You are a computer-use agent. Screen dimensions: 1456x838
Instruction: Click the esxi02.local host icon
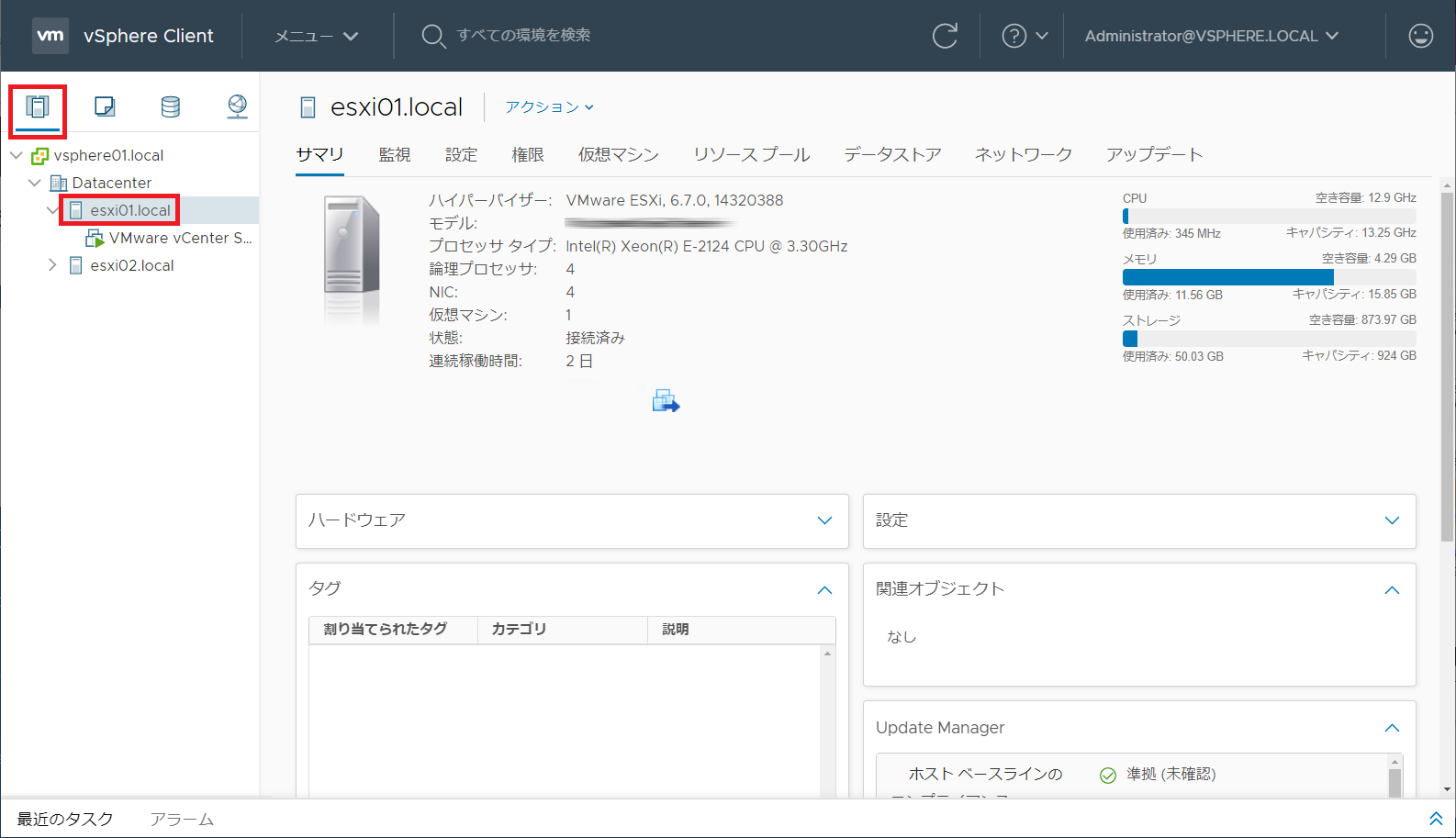tap(76, 265)
